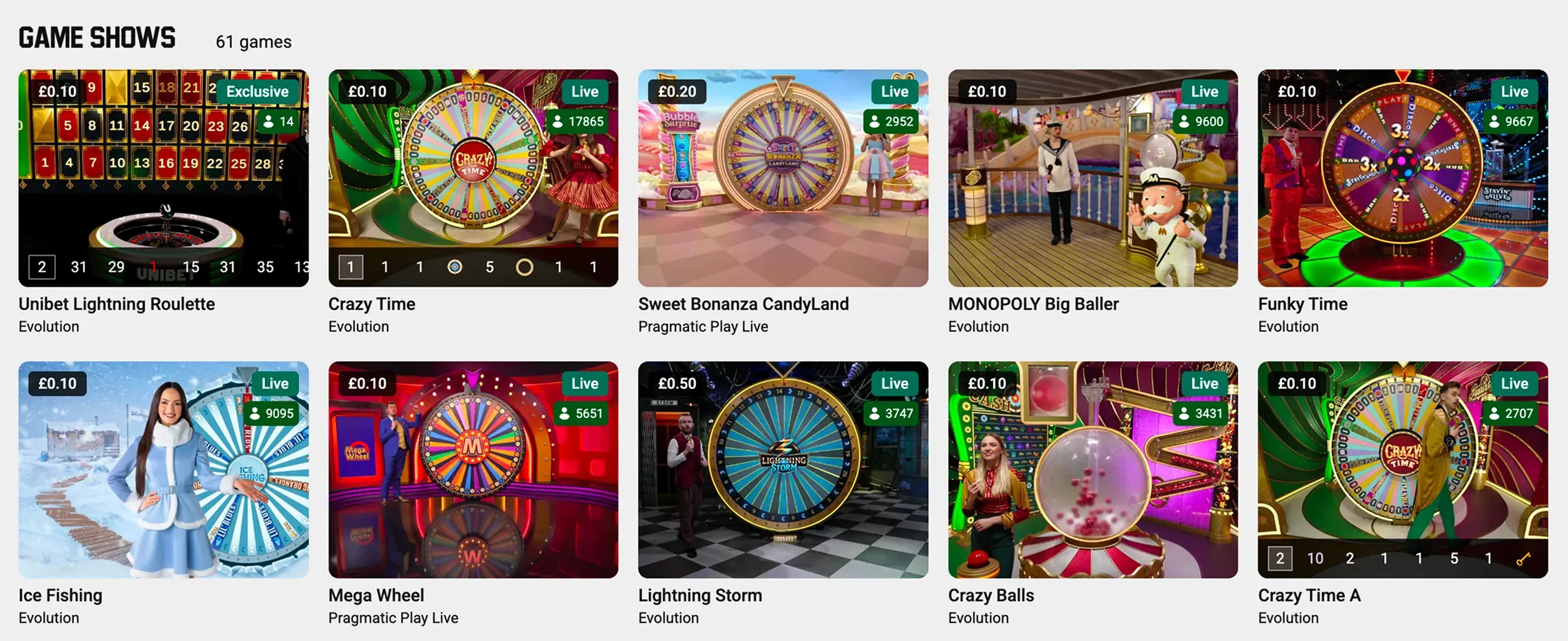
Task: Select the Ice Fishing game thumbnail
Action: coord(164,470)
